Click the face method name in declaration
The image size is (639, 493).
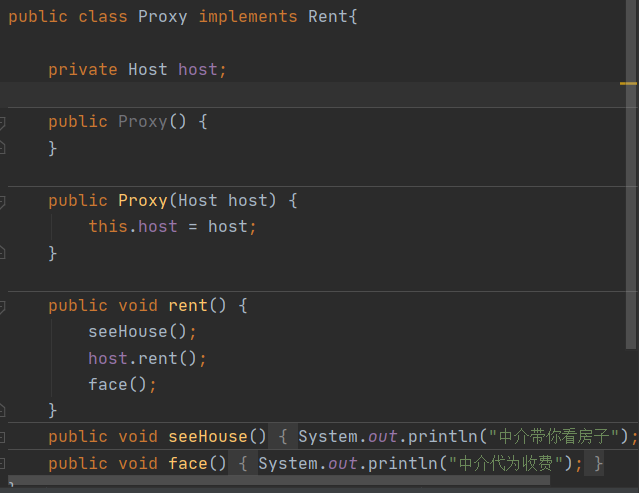[188, 464]
